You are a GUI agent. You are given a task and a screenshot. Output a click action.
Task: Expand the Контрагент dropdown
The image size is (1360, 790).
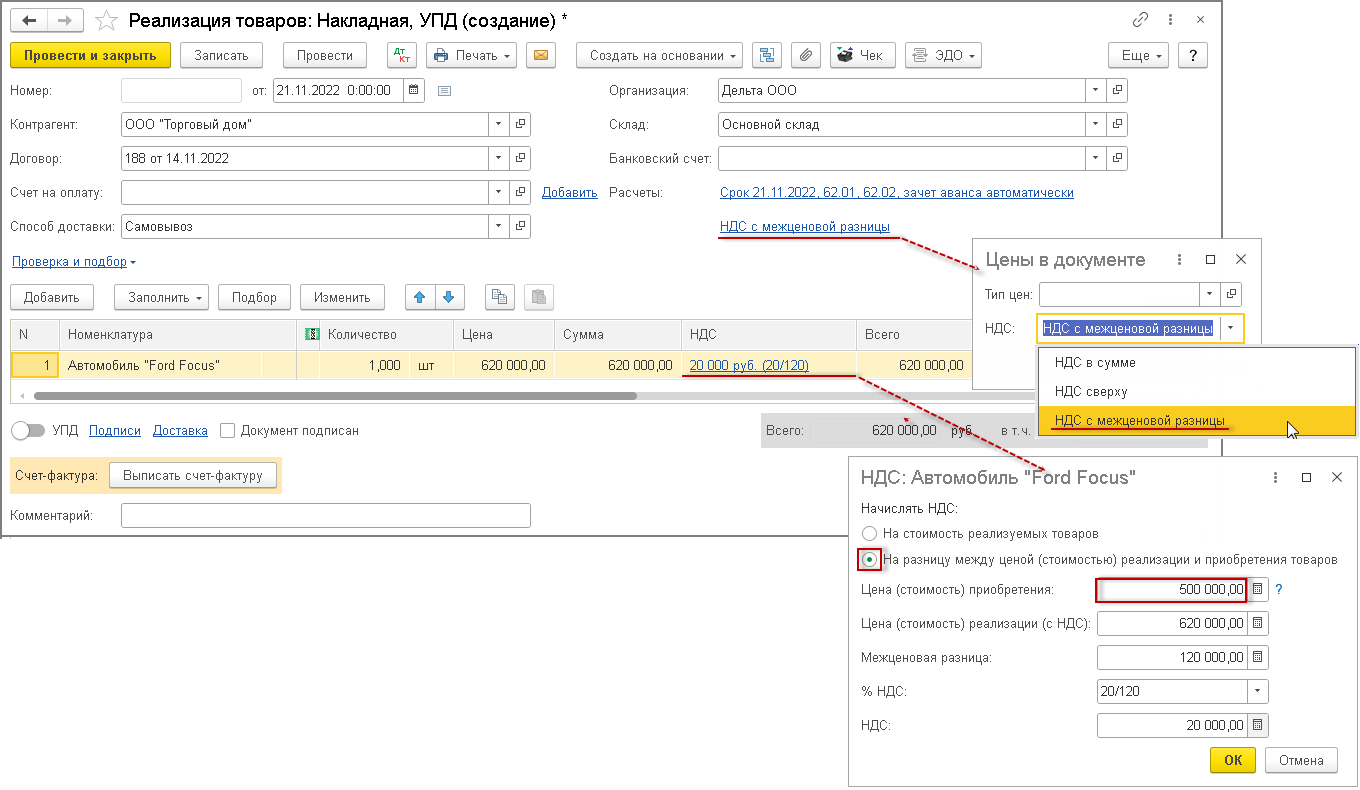tap(499, 124)
